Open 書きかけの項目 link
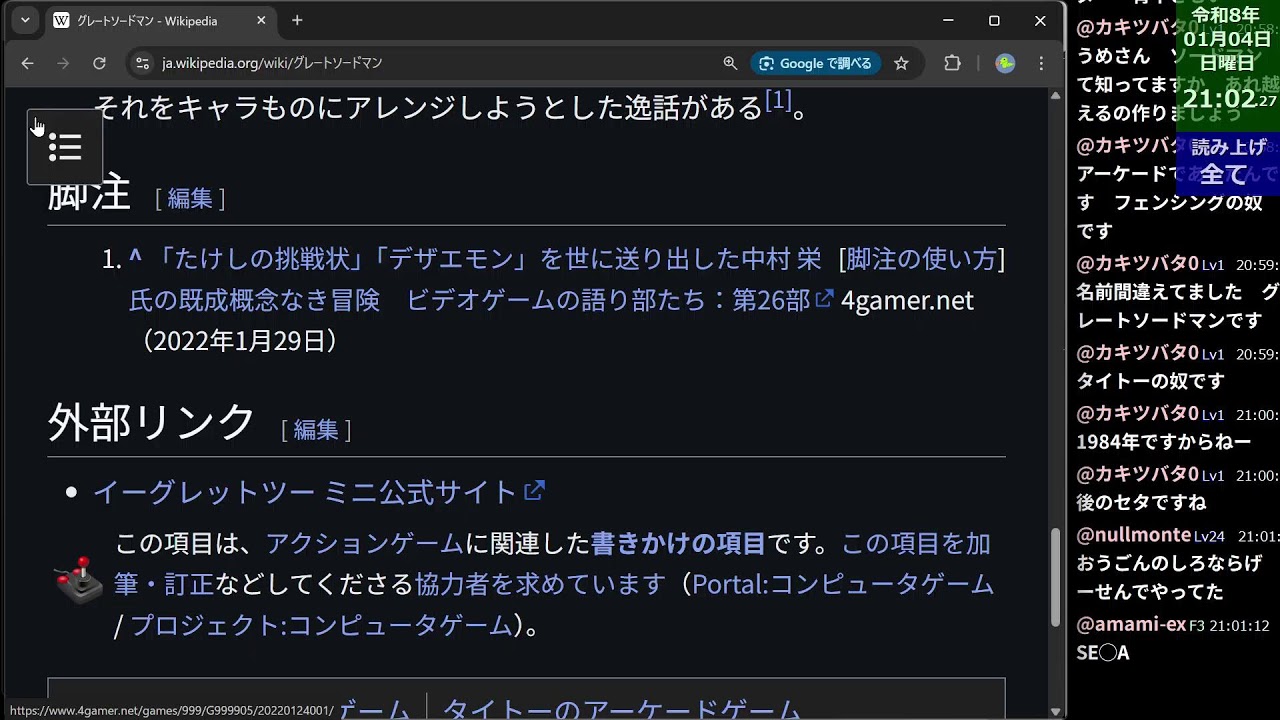 coord(678,543)
